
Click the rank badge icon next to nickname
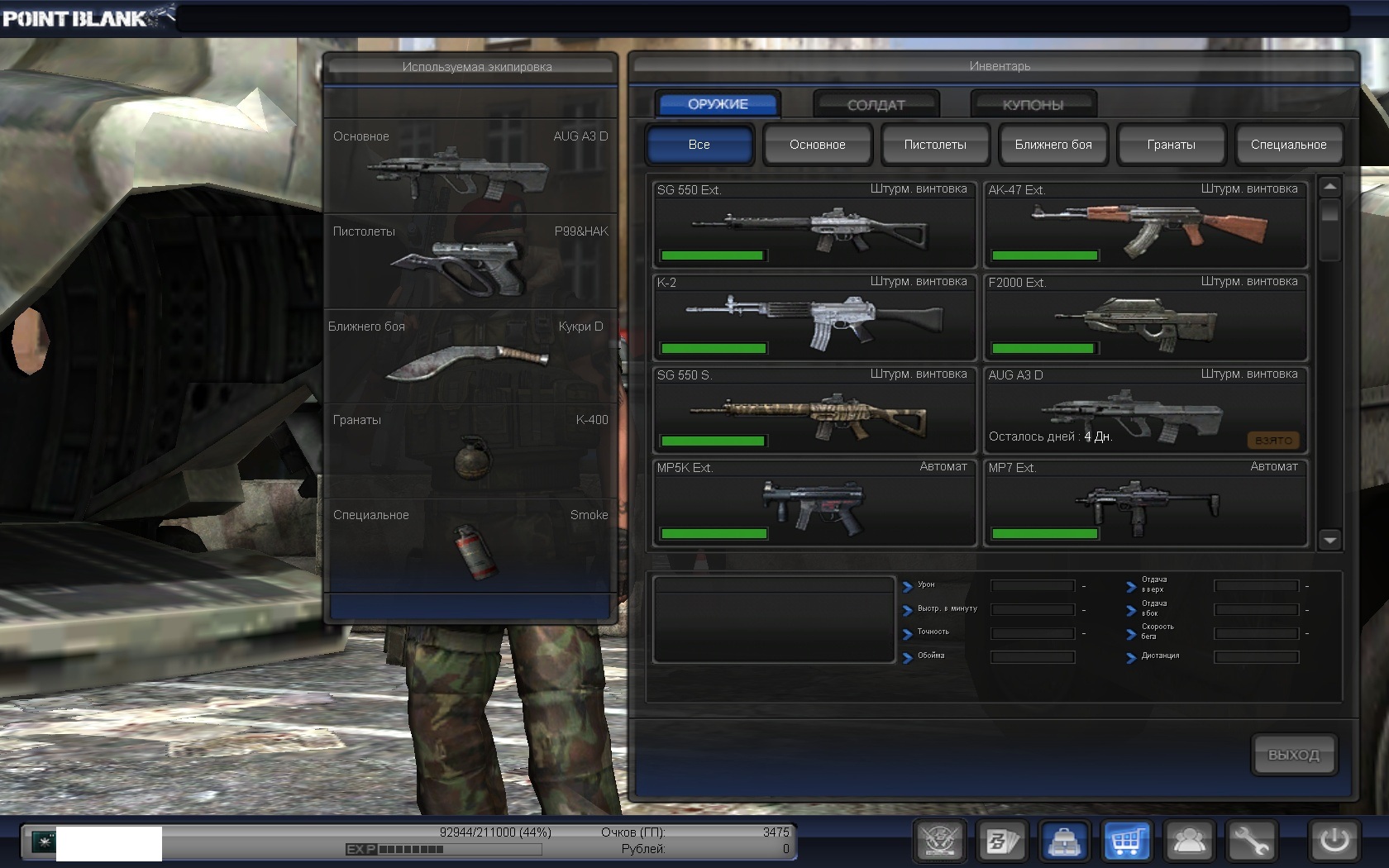(42, 842)
